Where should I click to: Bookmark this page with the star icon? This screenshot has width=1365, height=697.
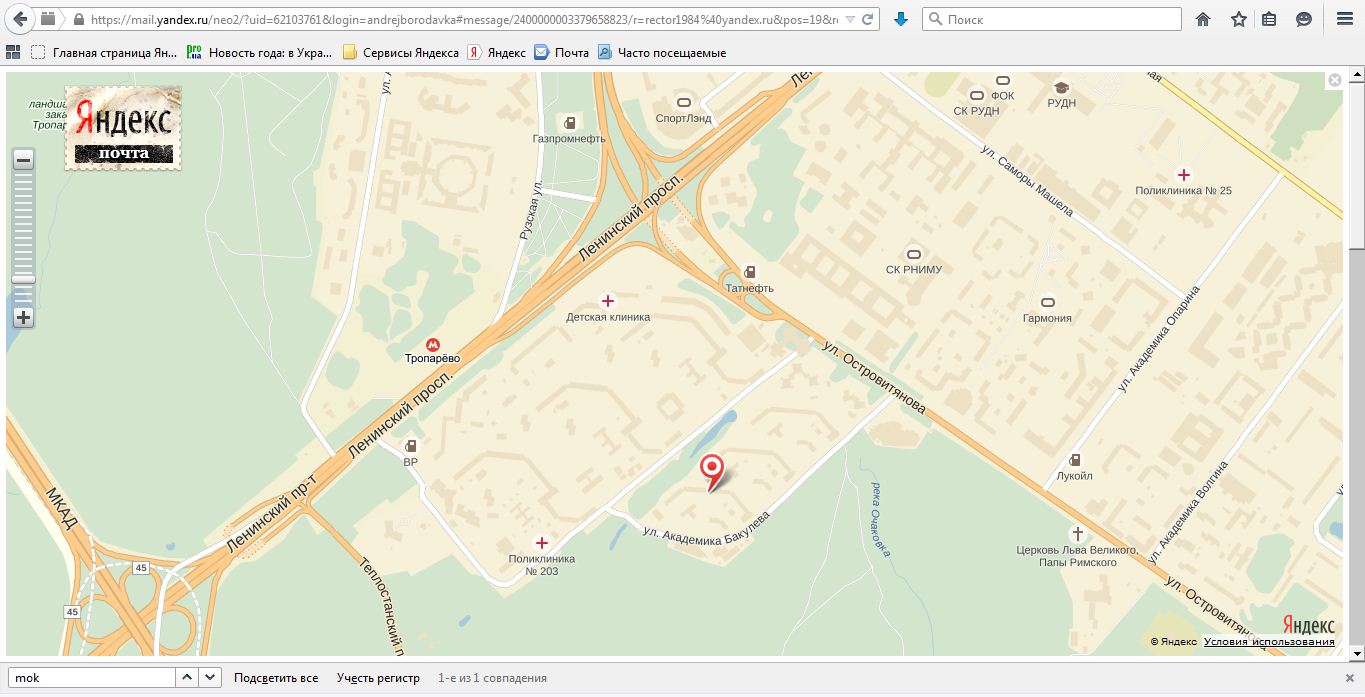(x=1238, y=19)
